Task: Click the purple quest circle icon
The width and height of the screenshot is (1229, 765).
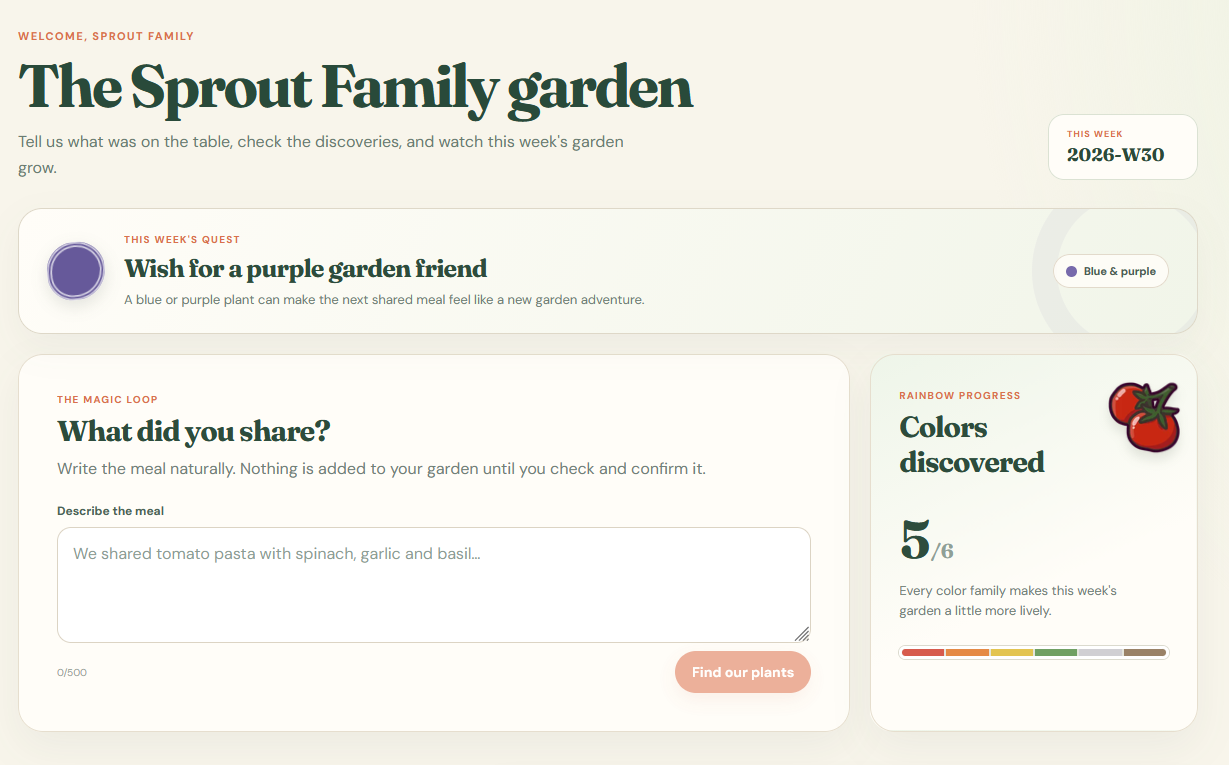Action: pyautogui.click(x=76, y=271)
